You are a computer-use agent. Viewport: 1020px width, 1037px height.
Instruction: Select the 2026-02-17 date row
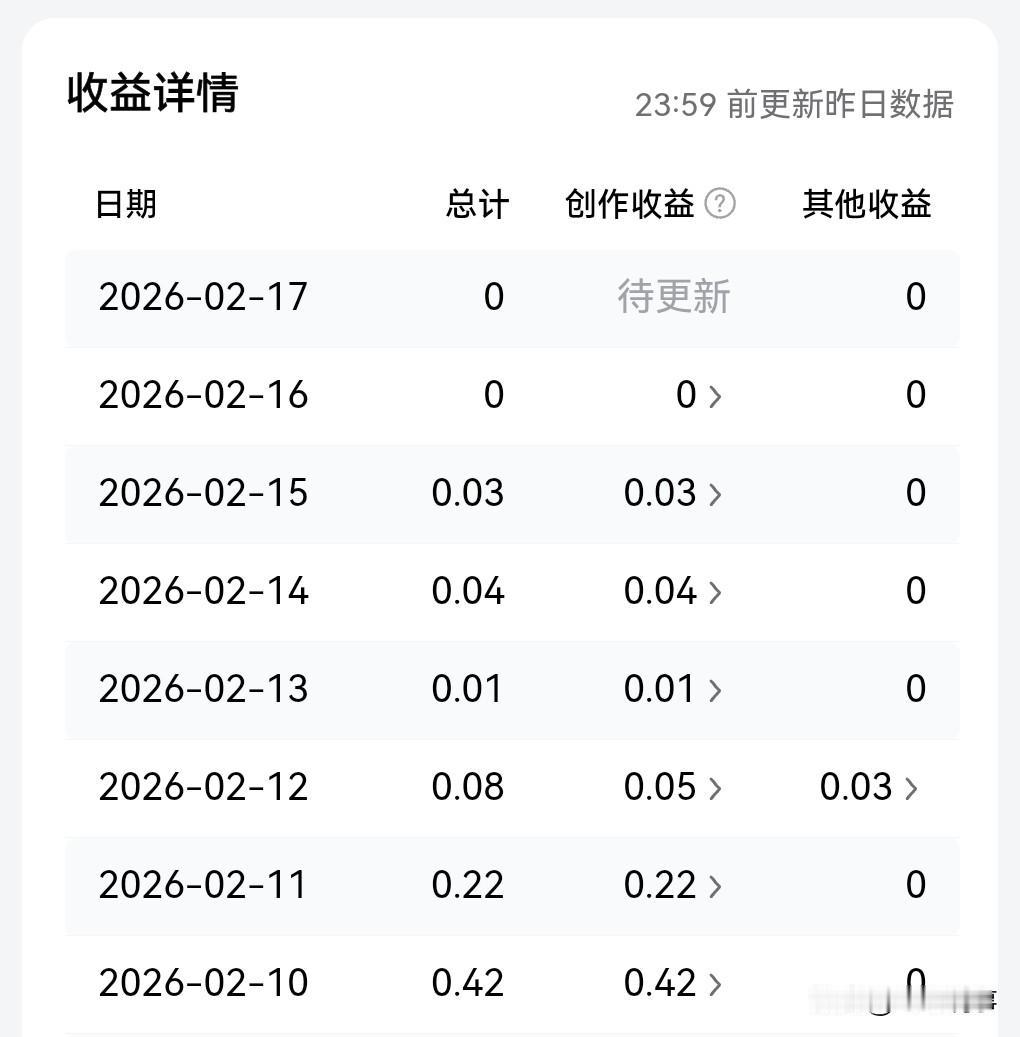[x=203, y=296]
